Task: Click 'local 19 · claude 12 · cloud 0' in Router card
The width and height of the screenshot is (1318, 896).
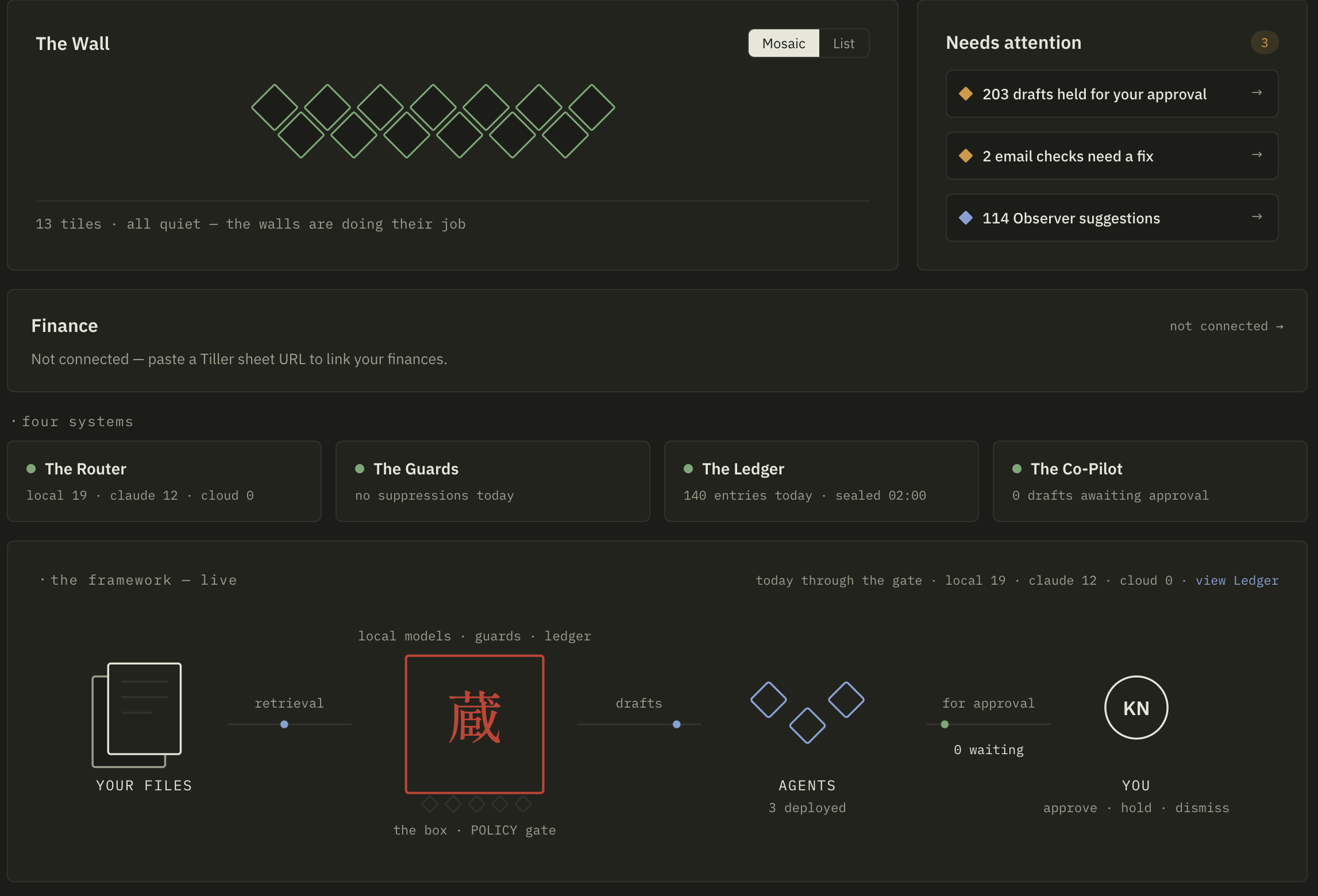Action: tap(140, 496)
